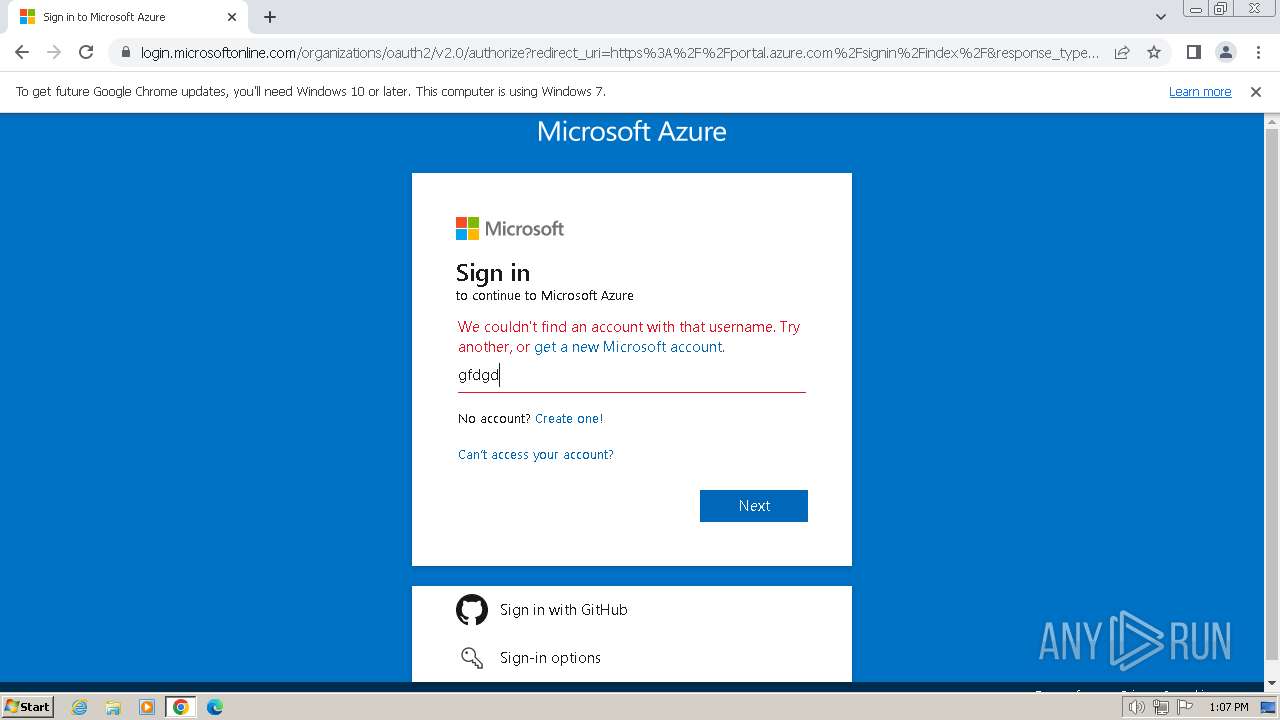Open File Explorer from taskbar

point(113,707)
